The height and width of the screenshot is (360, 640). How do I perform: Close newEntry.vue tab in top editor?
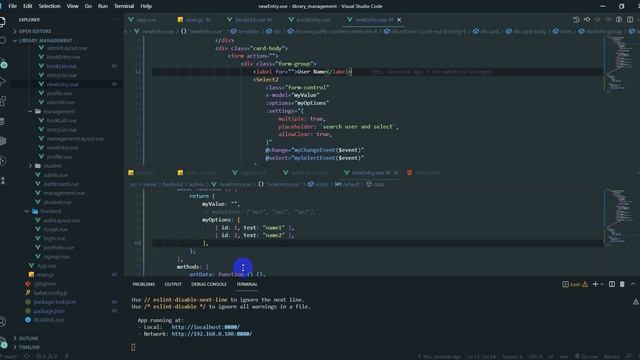399,20
